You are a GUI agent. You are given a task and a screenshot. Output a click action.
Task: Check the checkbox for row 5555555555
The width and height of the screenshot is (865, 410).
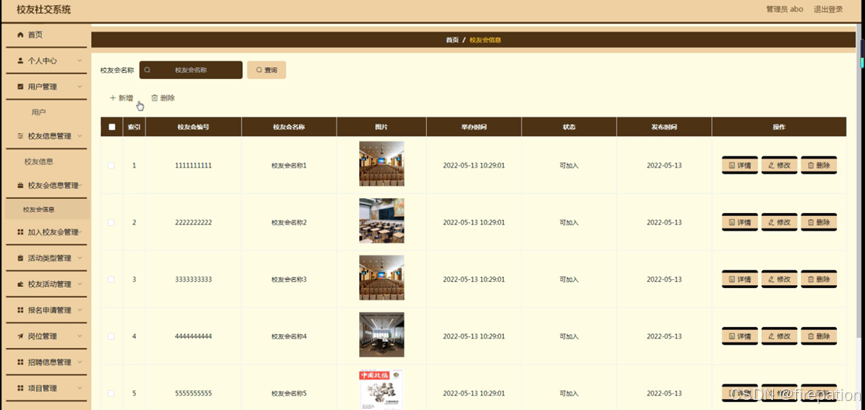pyautogui.click(x=111, y=393)
